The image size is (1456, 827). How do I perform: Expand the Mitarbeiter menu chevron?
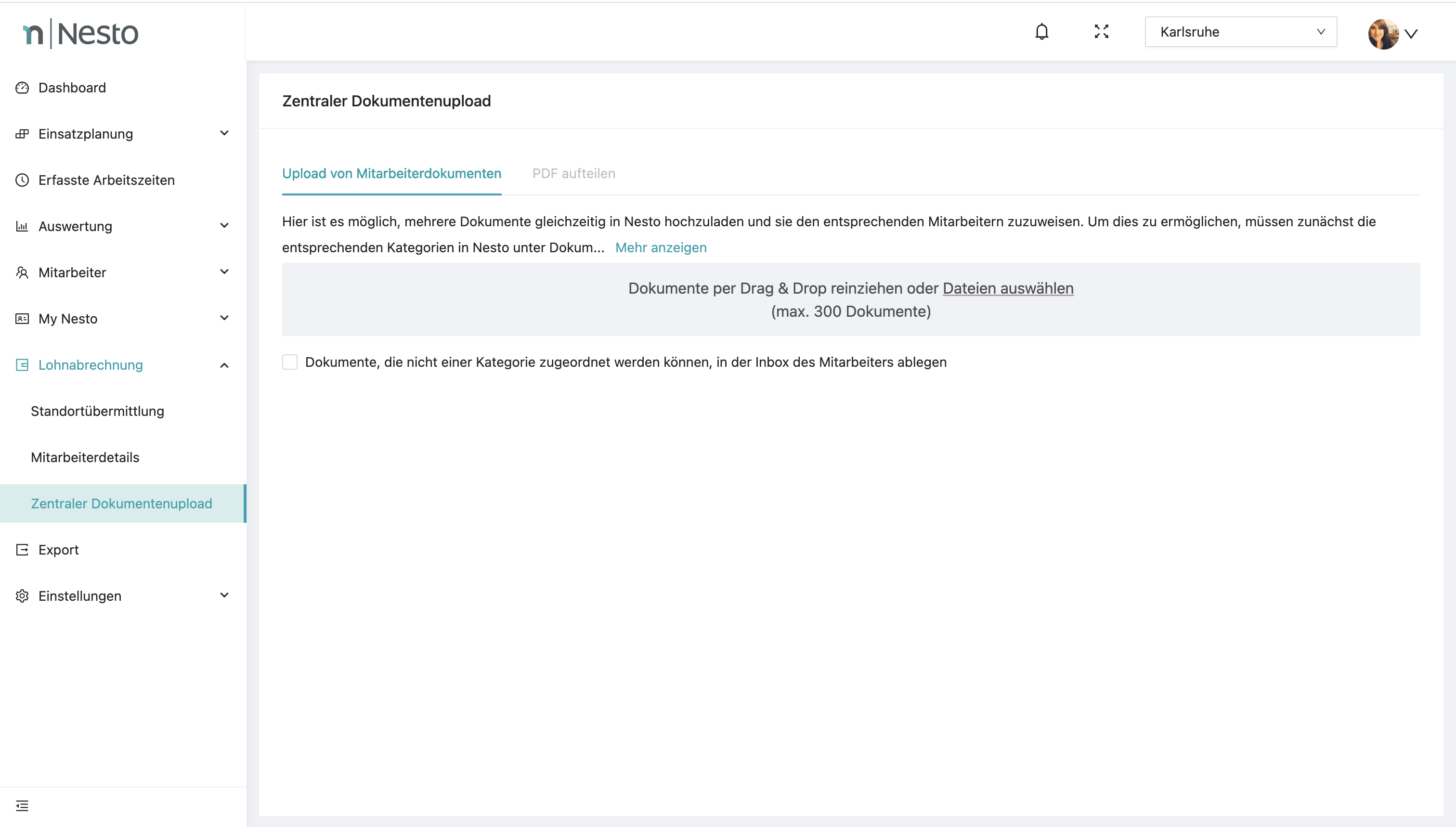[224, 272]
